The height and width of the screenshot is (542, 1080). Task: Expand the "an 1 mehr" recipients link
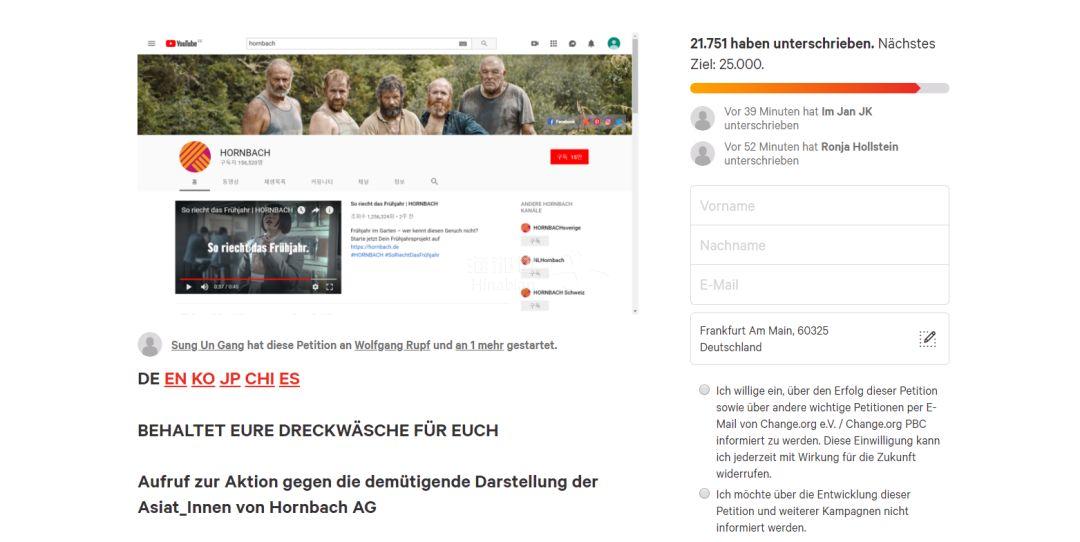(479, 345)
